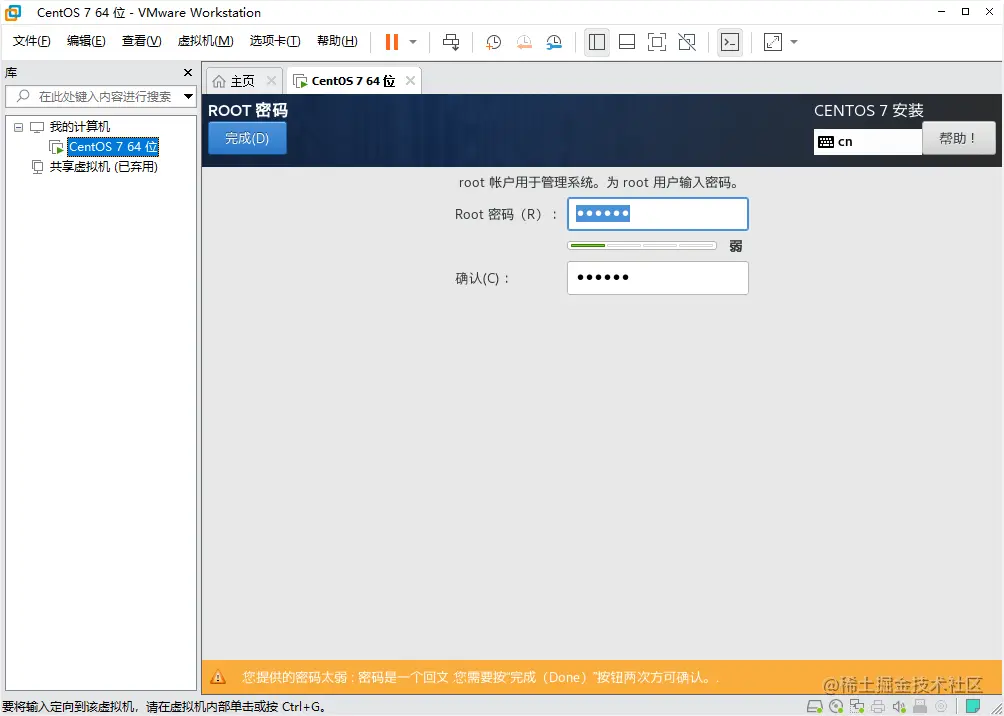The image size is (1004, 716).
Task: Click the CD/DVD drive status icon
Action: pos(836,707)
